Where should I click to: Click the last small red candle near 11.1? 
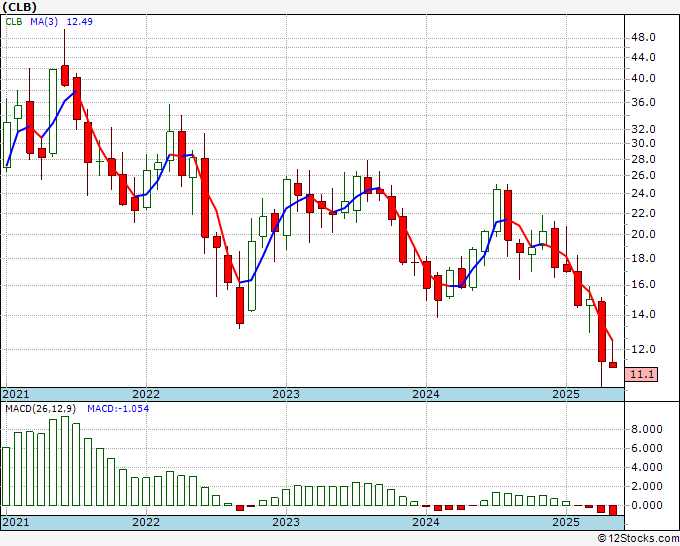pos(613,365)
